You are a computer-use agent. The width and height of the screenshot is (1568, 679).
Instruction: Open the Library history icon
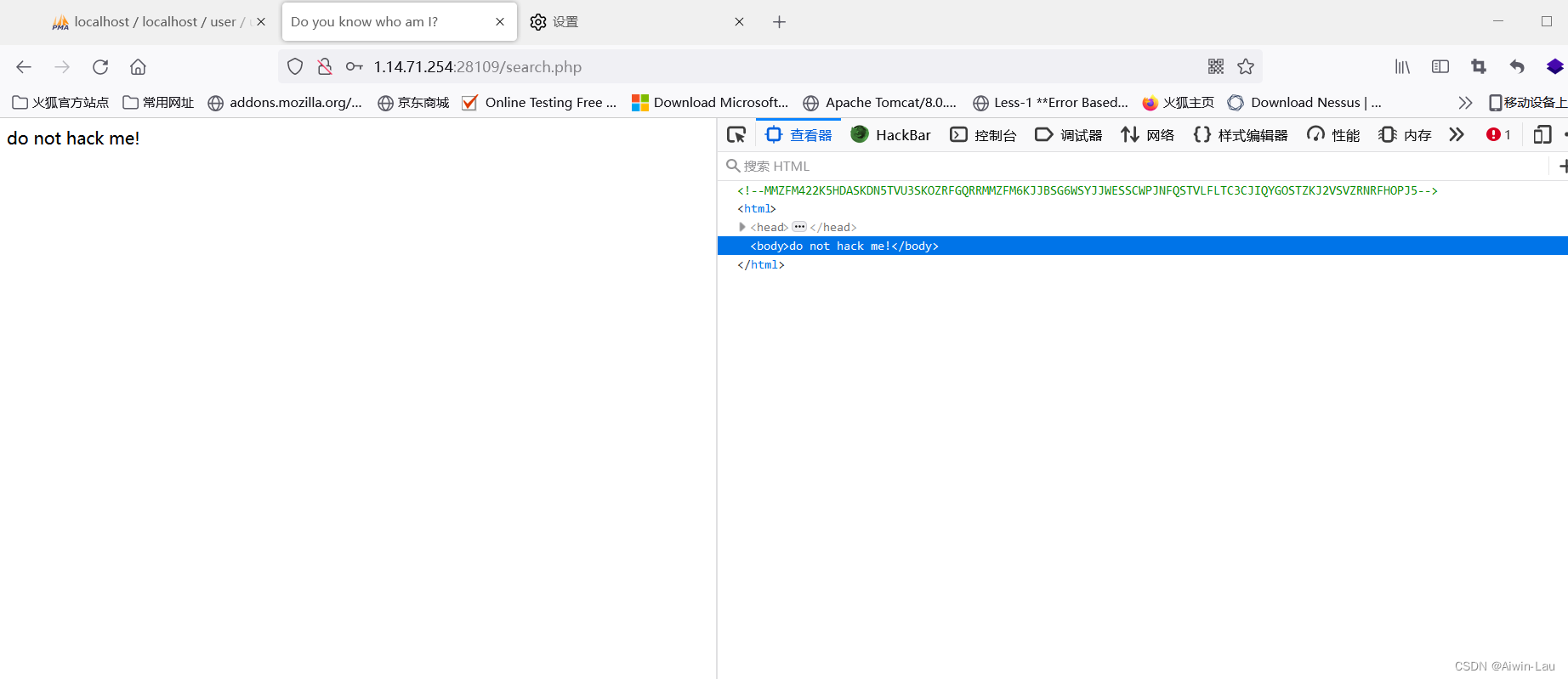pyautogui.click(x=1402, y=66)
